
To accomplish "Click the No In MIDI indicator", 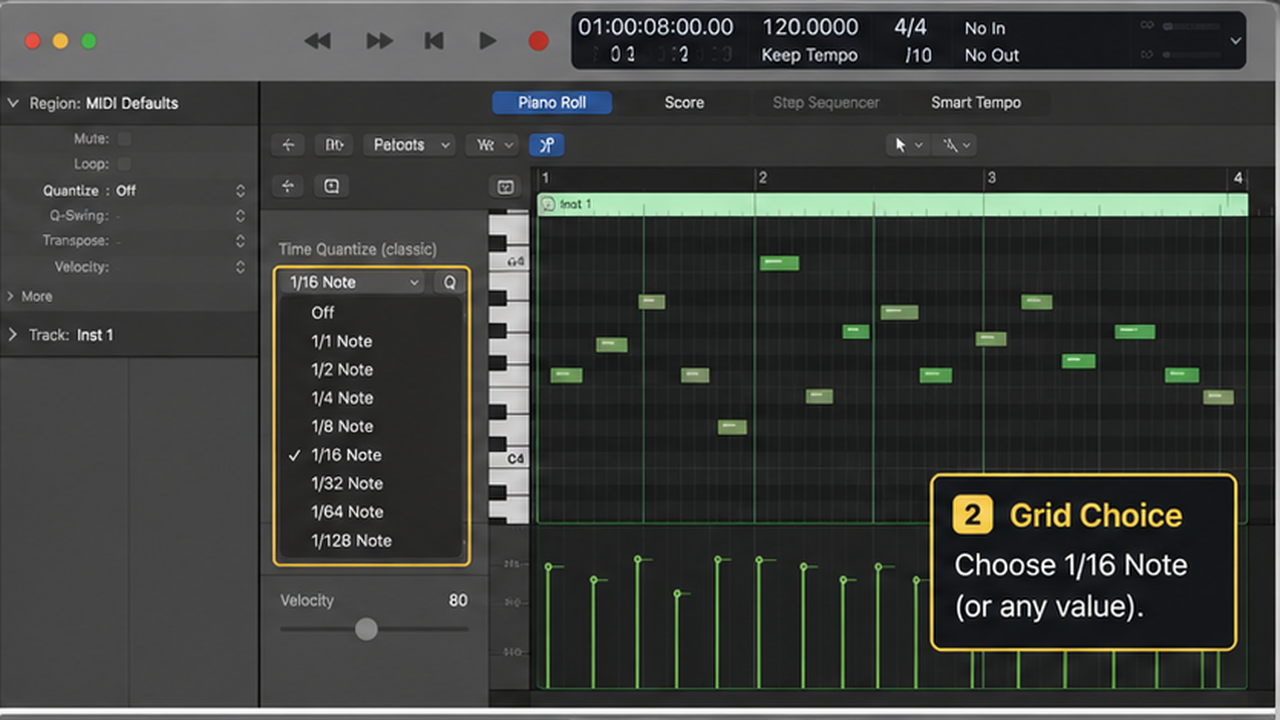I will pos(985,29).
